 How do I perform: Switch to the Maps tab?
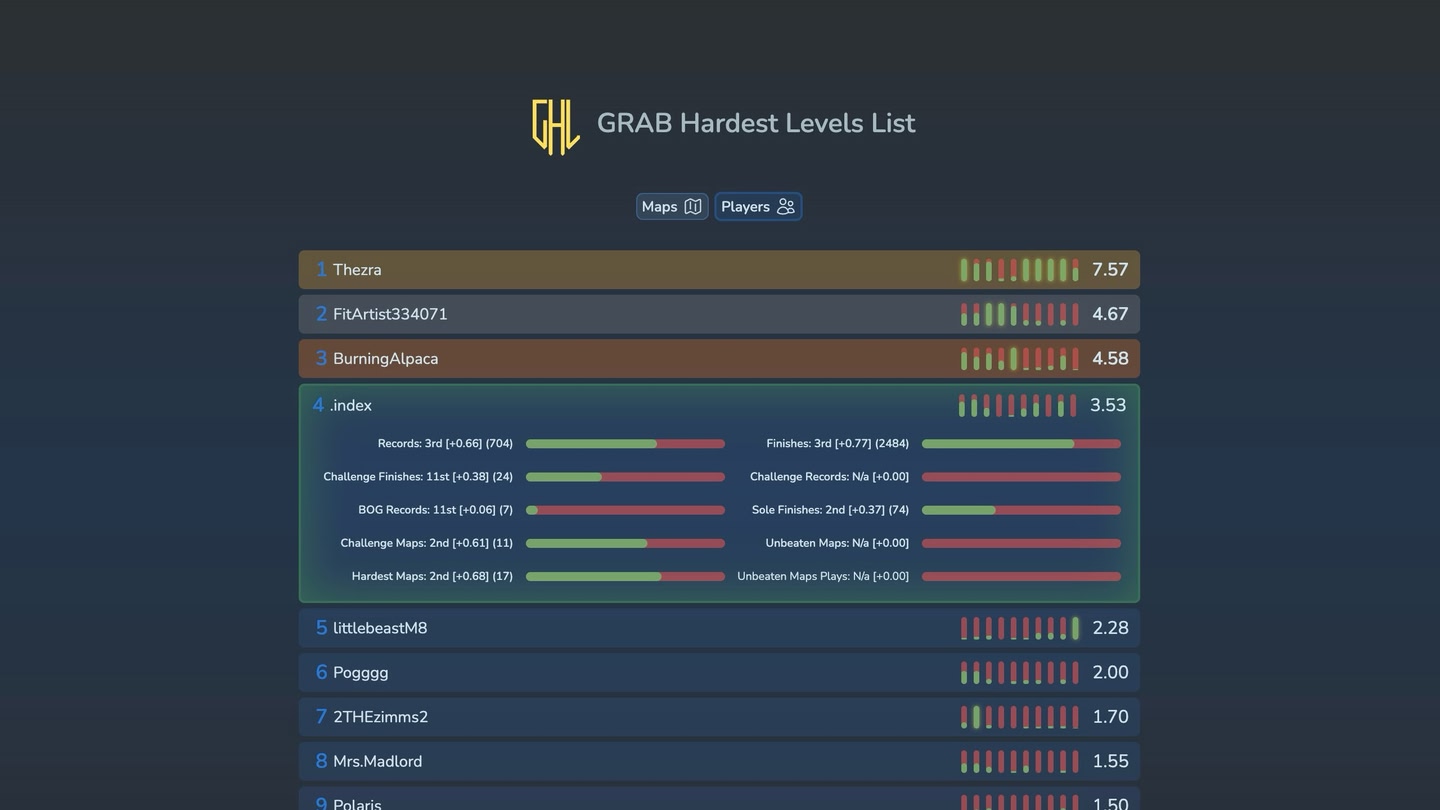[672, 207]
